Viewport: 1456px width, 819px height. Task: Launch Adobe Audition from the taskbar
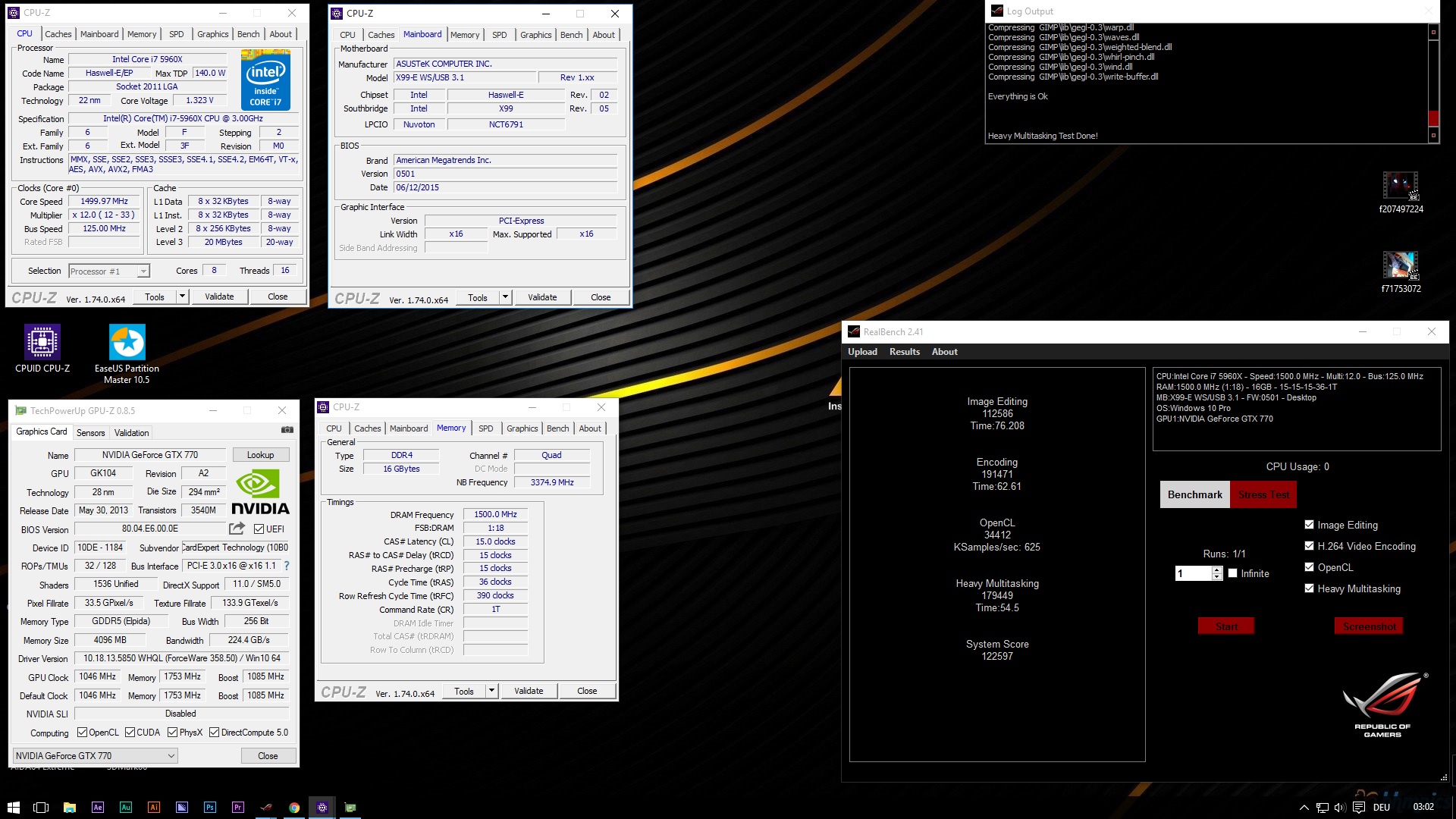[x=126, y=807]
